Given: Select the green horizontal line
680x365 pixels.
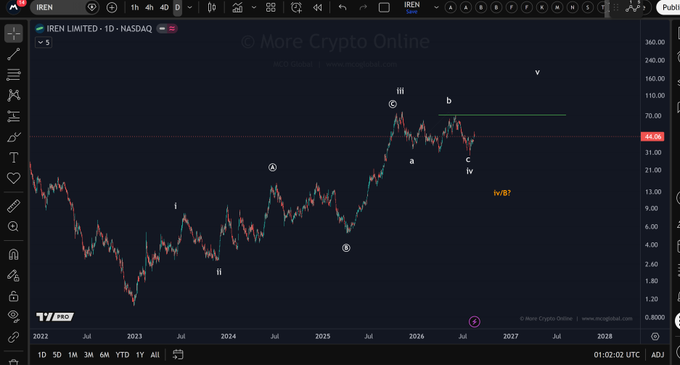Looking at the screenshot, I should click(x=502, y=115).
